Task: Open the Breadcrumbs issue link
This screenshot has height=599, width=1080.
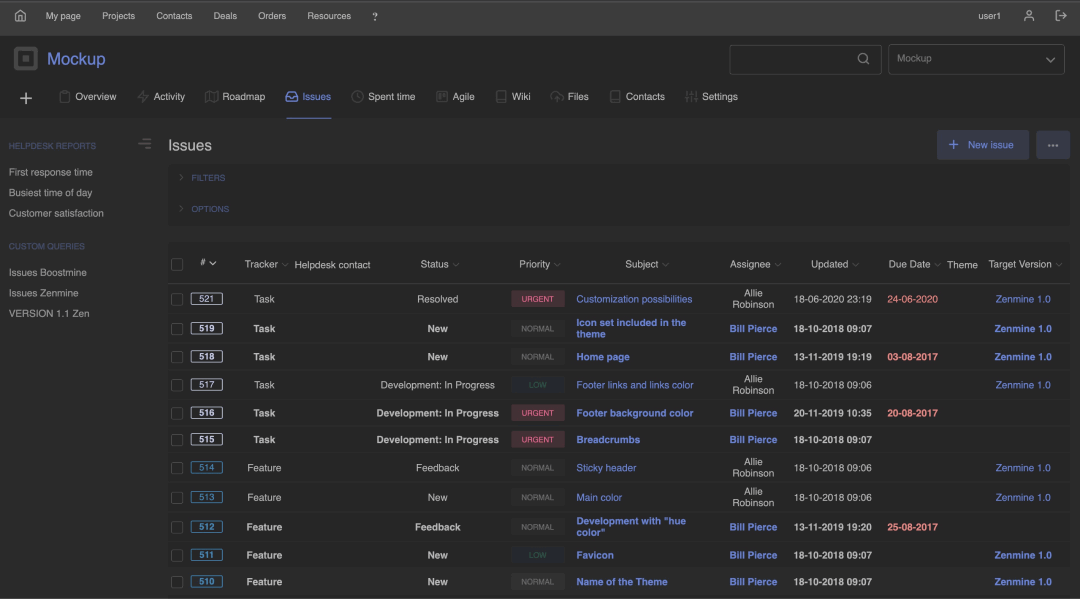Action: click(608, 440)
